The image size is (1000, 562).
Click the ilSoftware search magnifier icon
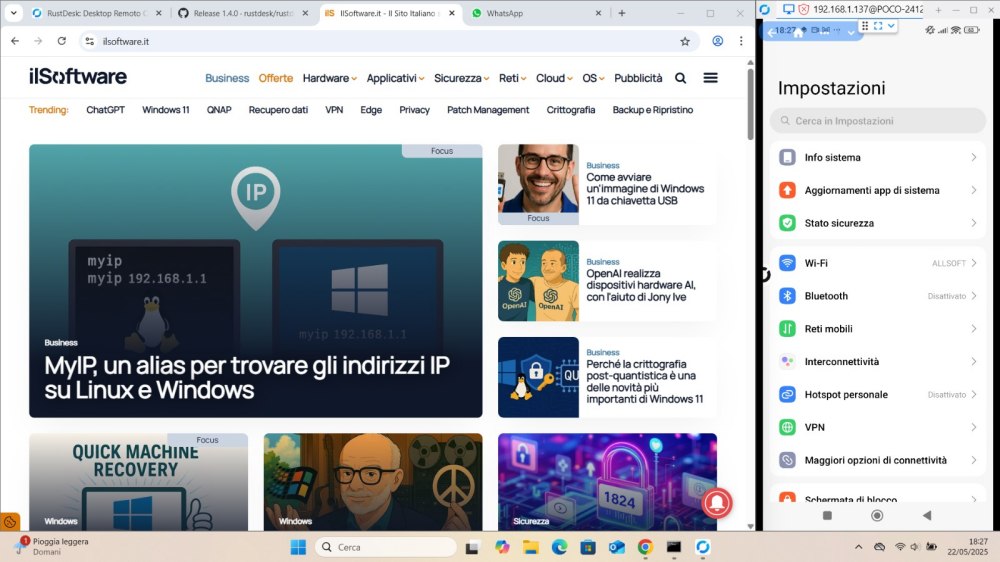(680, 78)
